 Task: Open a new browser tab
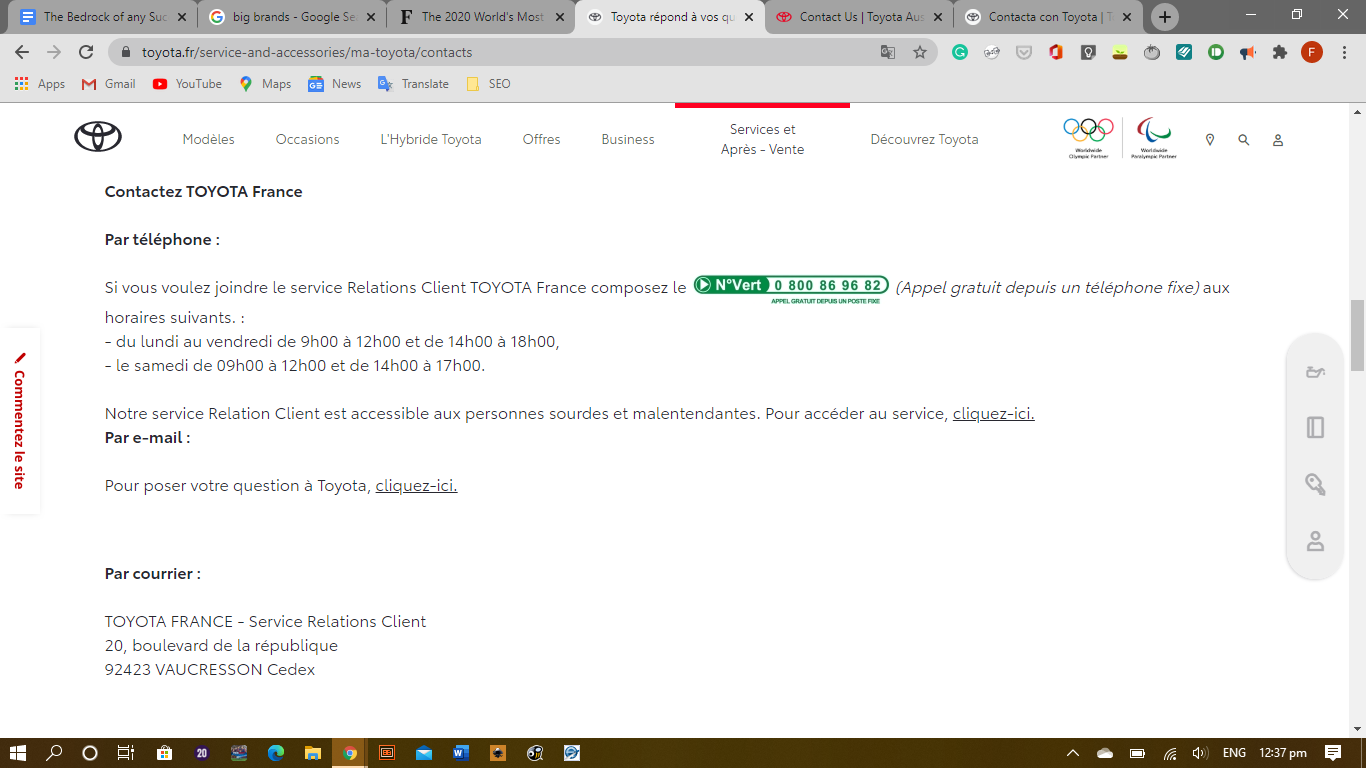point(1165,17)
